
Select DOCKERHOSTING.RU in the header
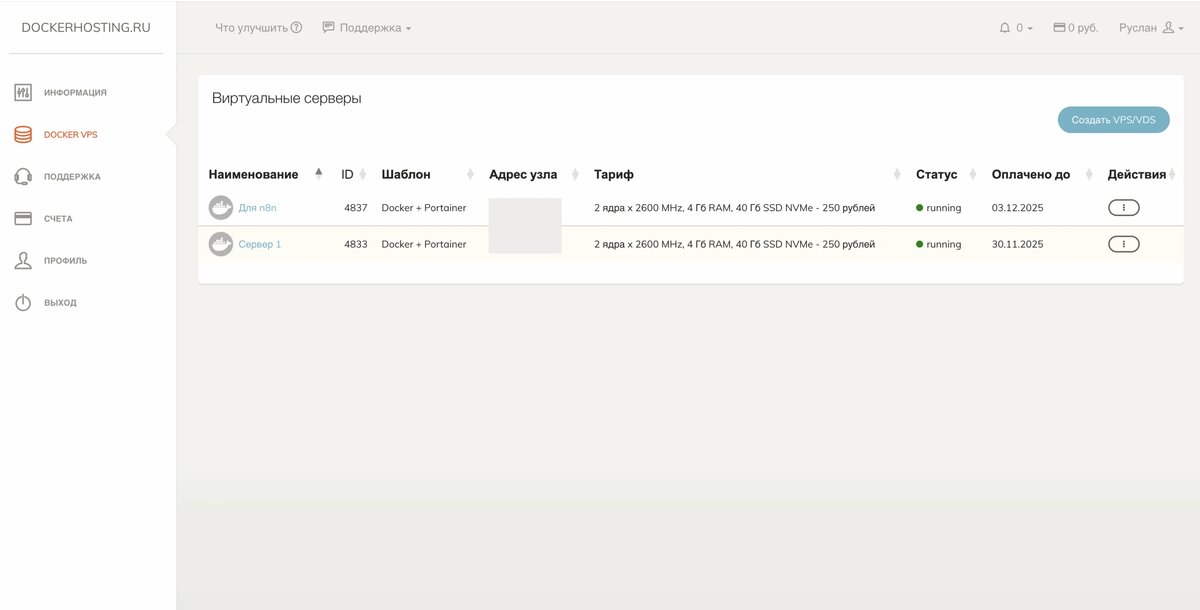[86, 29]
